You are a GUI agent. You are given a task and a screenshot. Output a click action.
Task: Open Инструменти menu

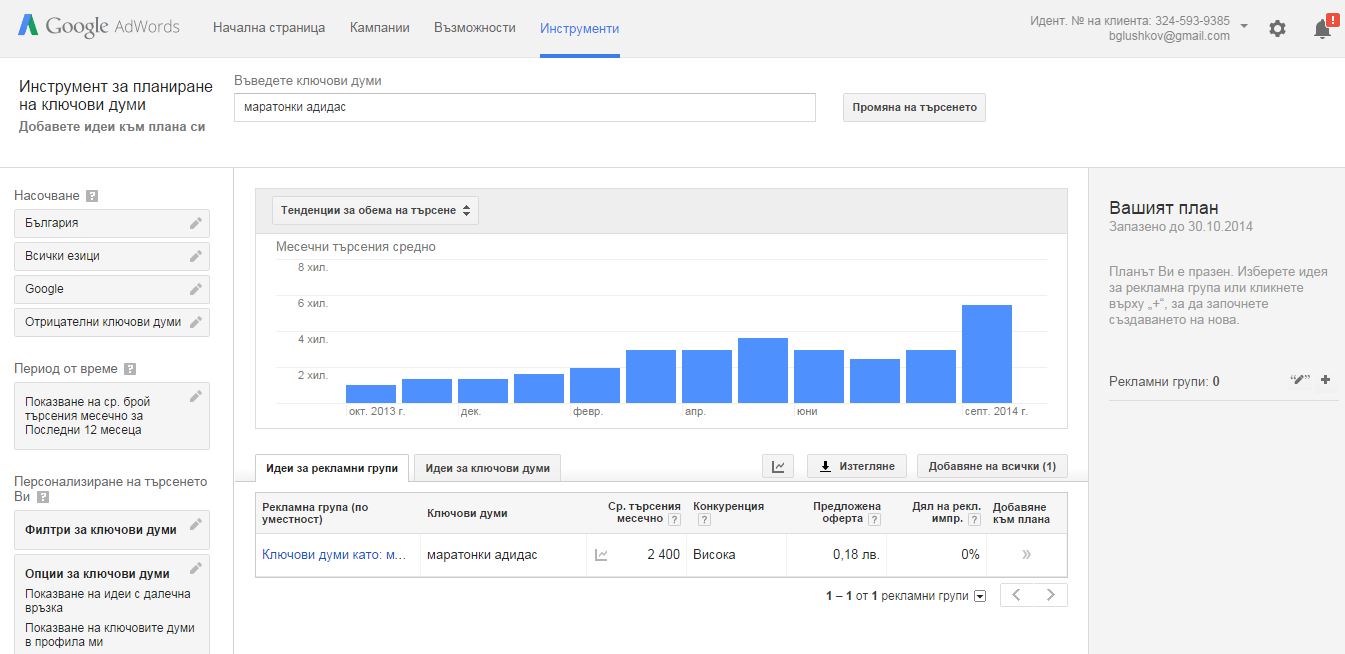tap(580, 28)
